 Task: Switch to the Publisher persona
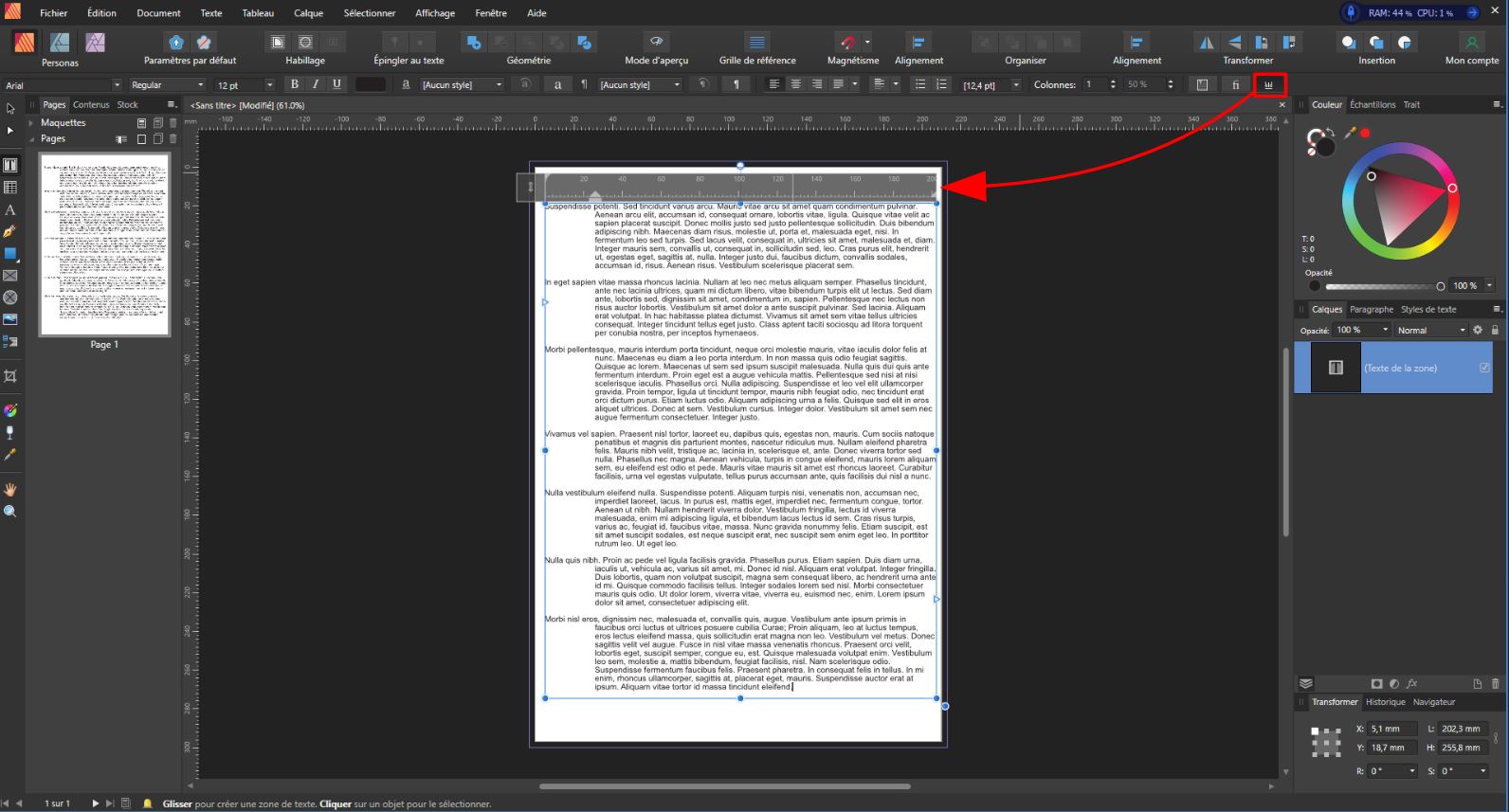tap(25, 43)
